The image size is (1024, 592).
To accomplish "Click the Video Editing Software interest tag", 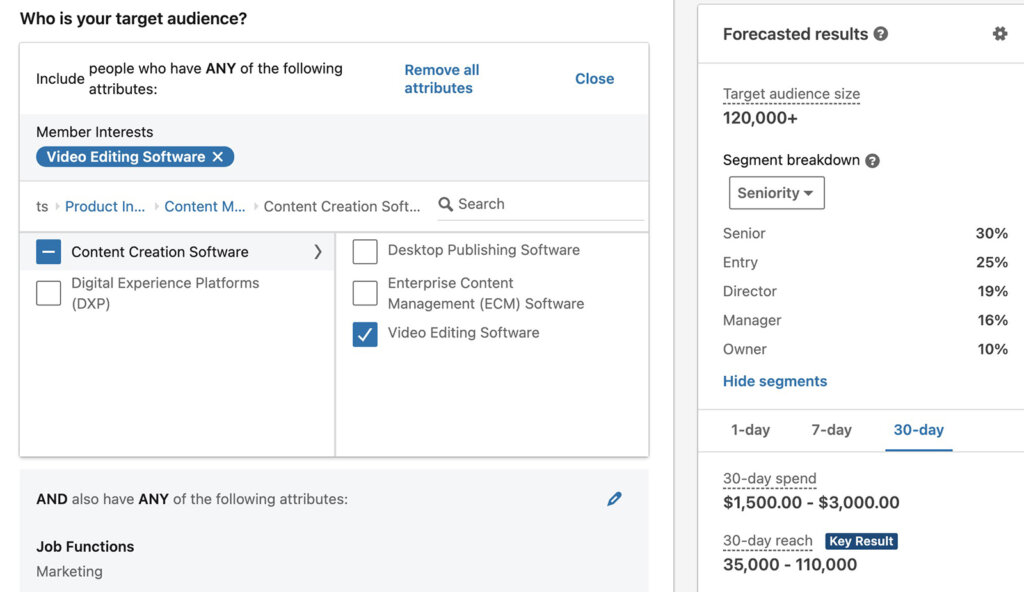I will 135,157.
